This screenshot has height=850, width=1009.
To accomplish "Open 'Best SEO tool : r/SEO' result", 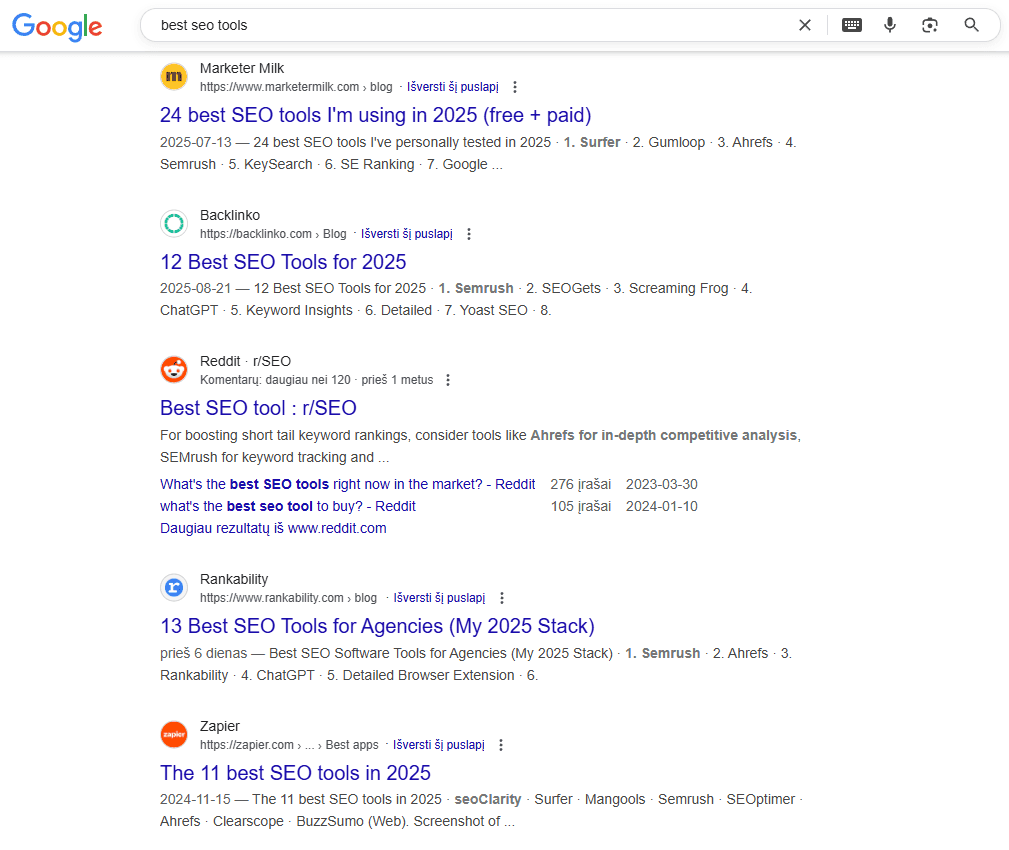I will click(x=258, y=408).
